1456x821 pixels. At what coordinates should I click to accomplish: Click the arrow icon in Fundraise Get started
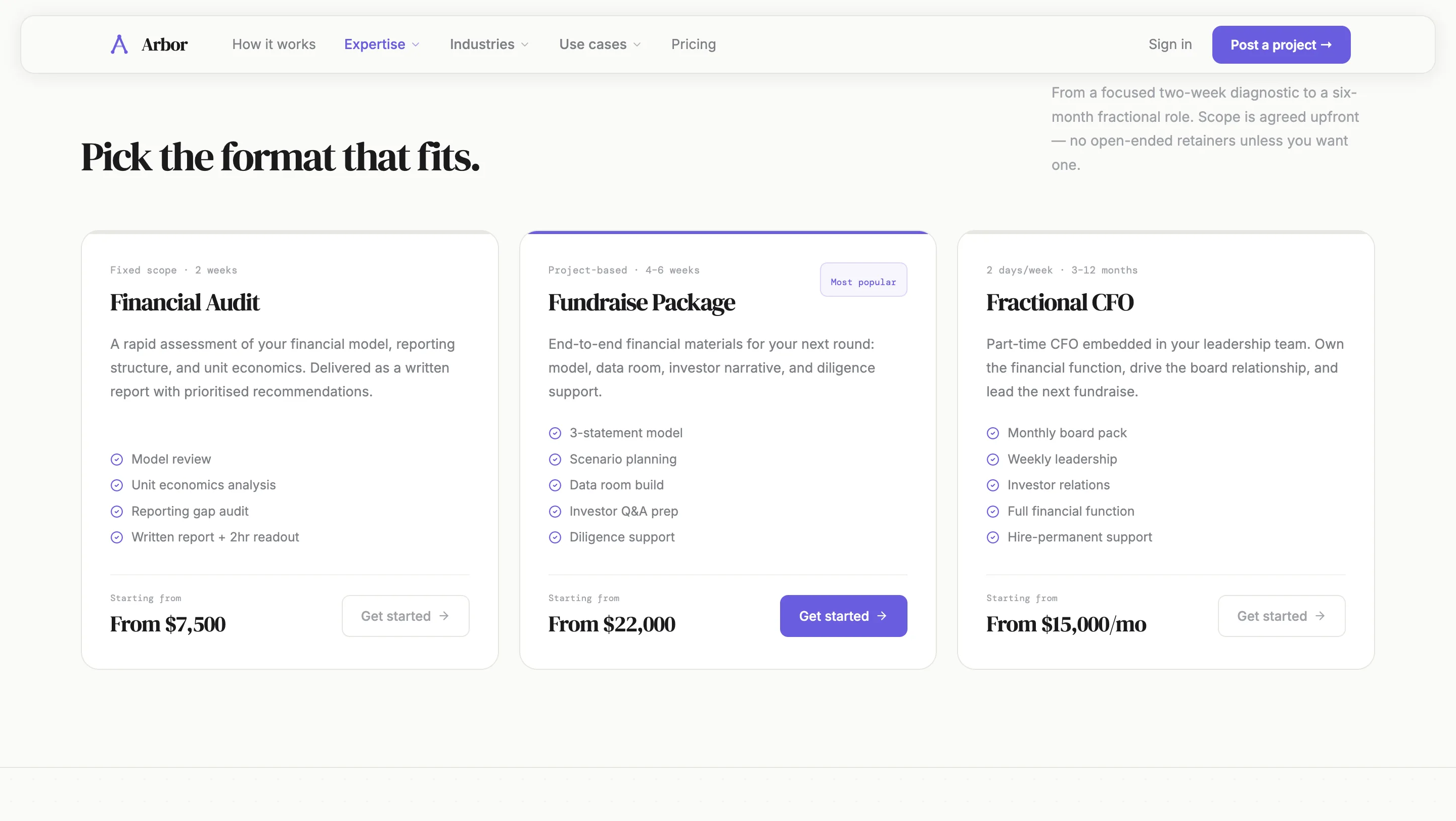(882, 616)
